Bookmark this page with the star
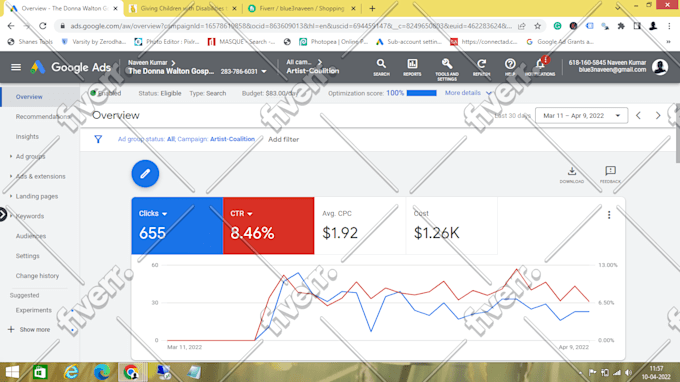680x382 pixels. coord(538,26)
